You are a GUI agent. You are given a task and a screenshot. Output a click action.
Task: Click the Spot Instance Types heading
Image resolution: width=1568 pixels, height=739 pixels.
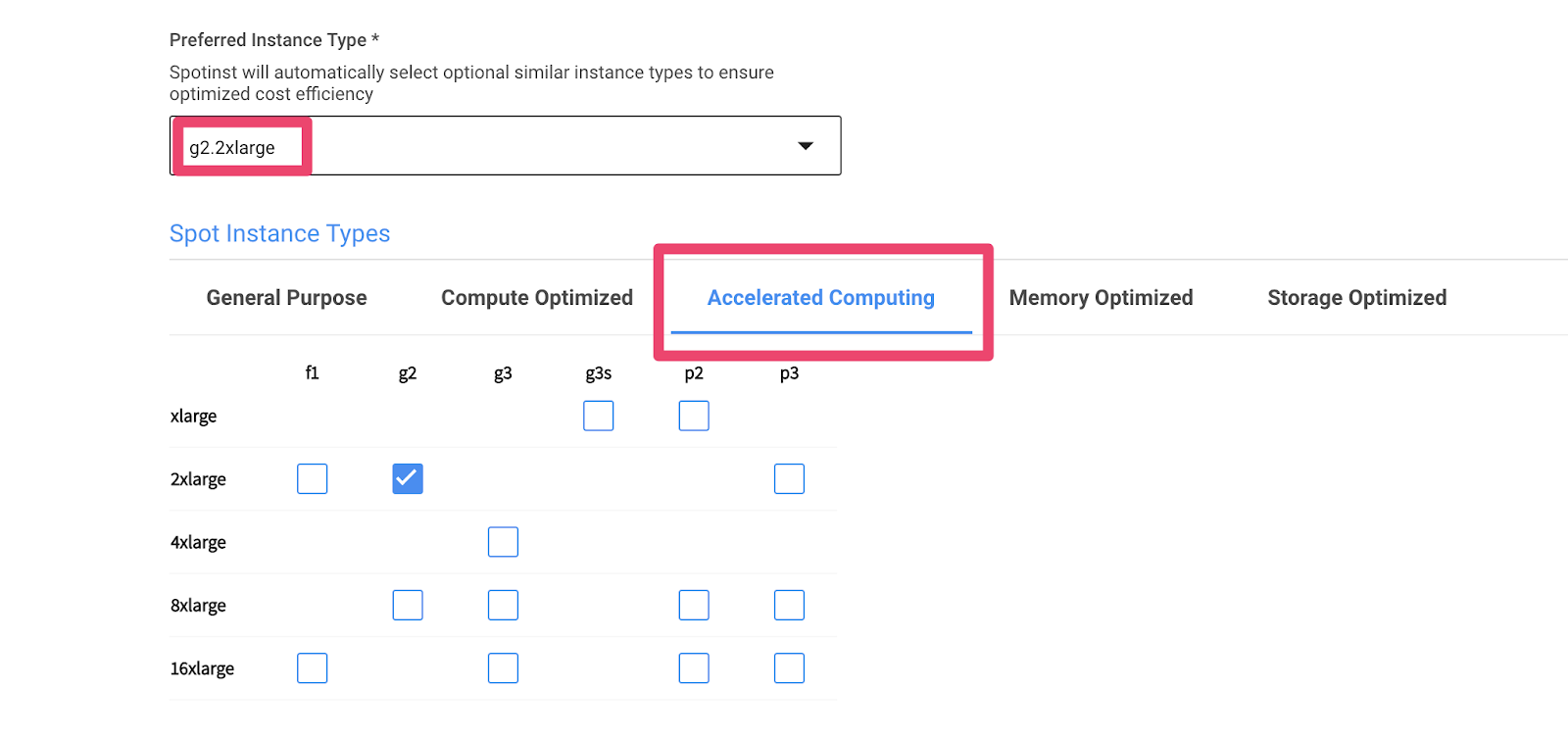point(279,233)
